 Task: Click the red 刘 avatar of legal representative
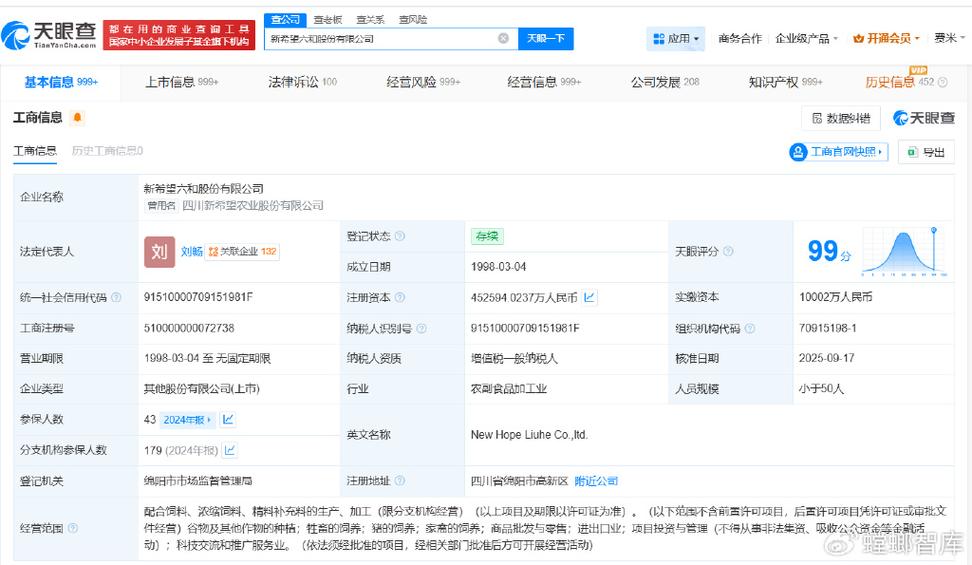[x=159, y=252]
